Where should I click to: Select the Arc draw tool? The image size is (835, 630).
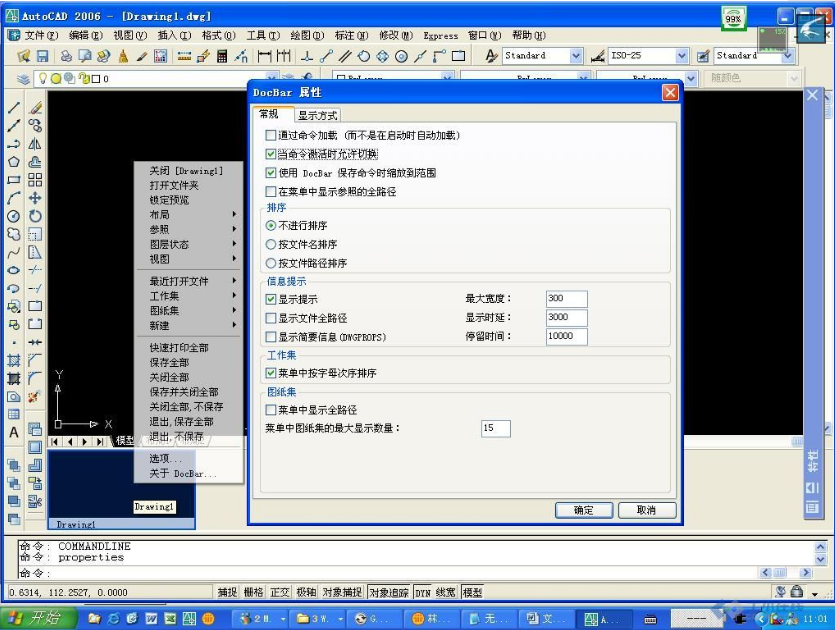[14, 198]
